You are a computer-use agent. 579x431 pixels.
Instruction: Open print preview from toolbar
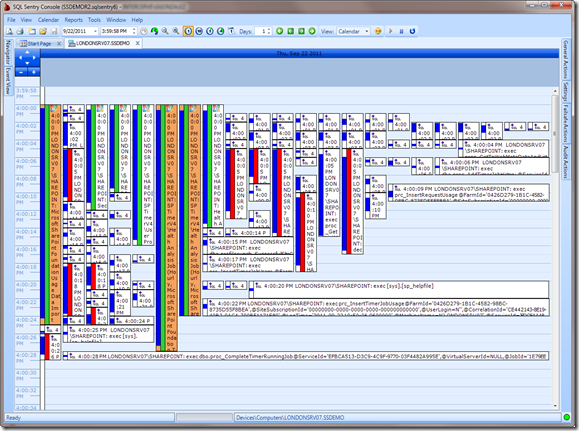[x=10, y=31]
